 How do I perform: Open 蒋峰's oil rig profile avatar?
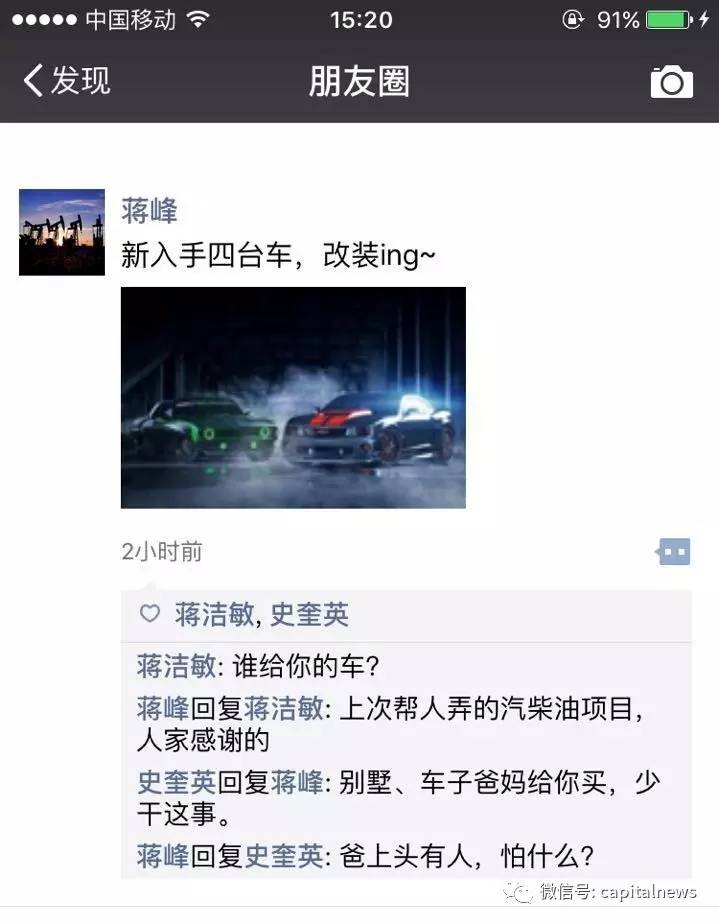click(62, 232)
